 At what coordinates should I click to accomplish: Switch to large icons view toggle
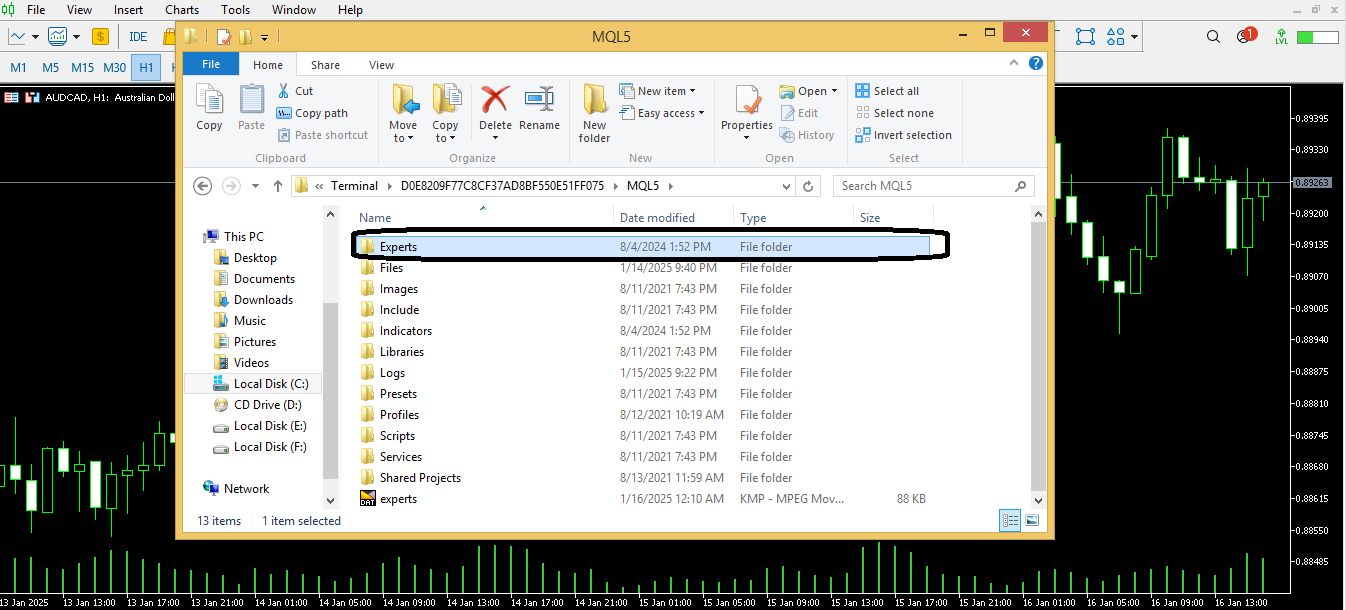[1032, 520]
